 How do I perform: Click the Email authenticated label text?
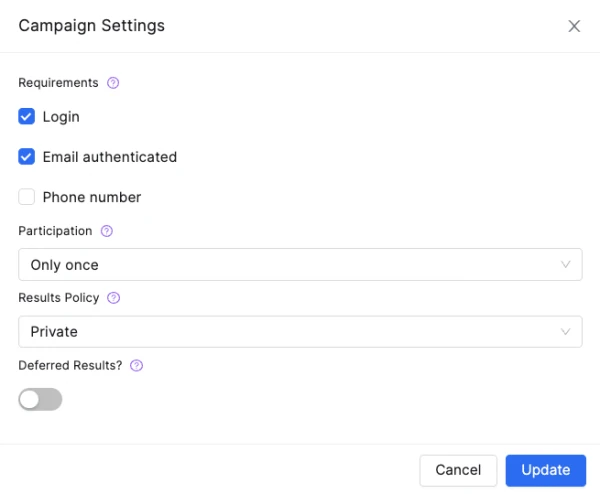tap(109, 157)
